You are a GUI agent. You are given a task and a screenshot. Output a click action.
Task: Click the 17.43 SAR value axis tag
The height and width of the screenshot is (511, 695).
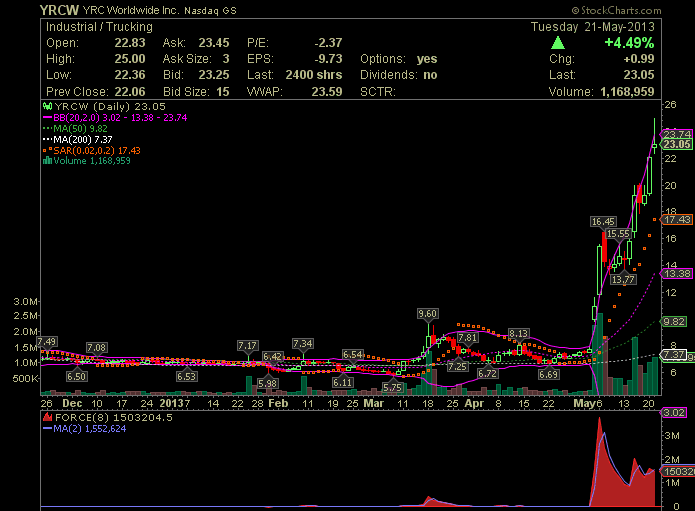[678, 218]
